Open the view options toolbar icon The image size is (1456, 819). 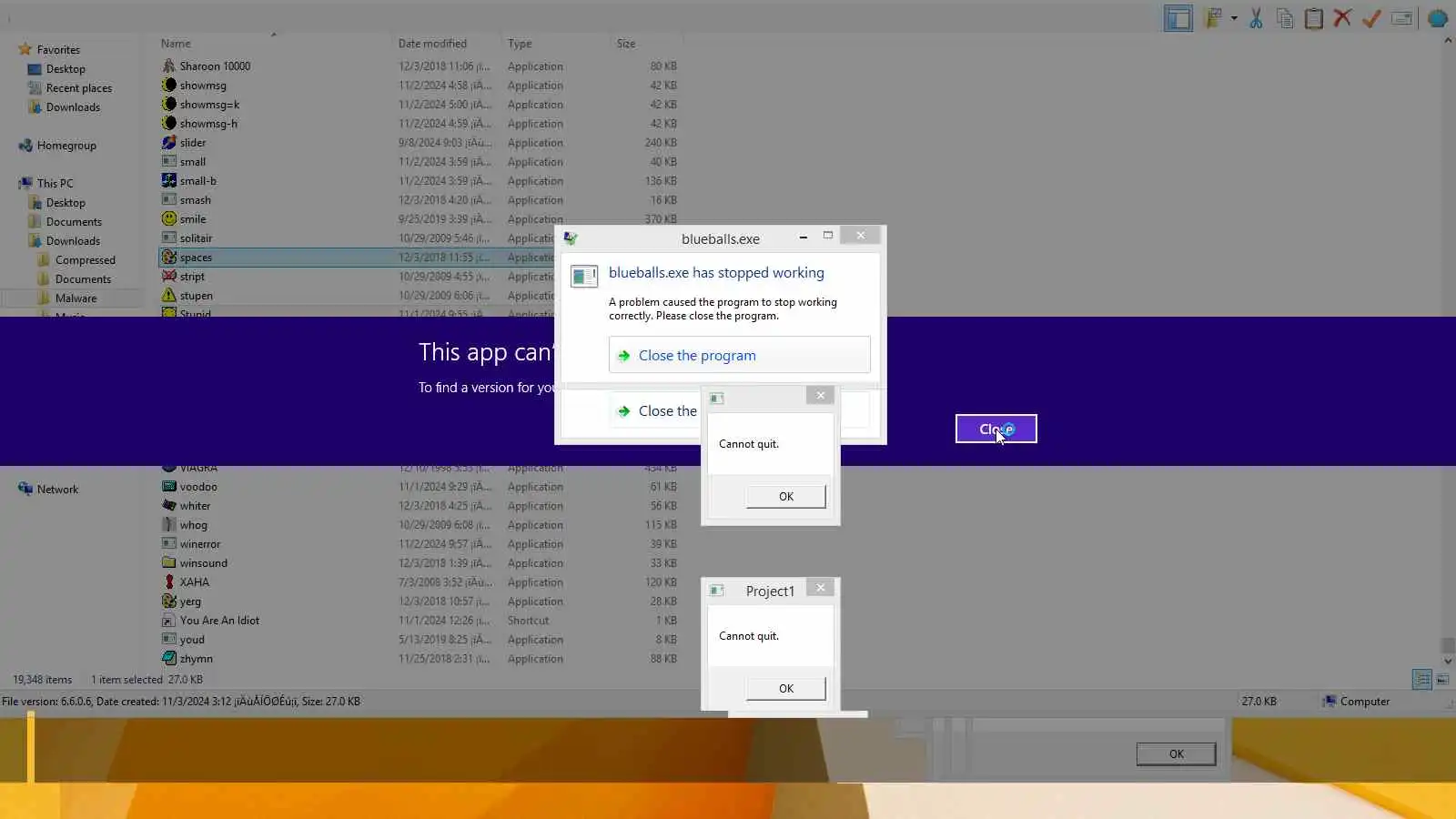(1212, 18)
